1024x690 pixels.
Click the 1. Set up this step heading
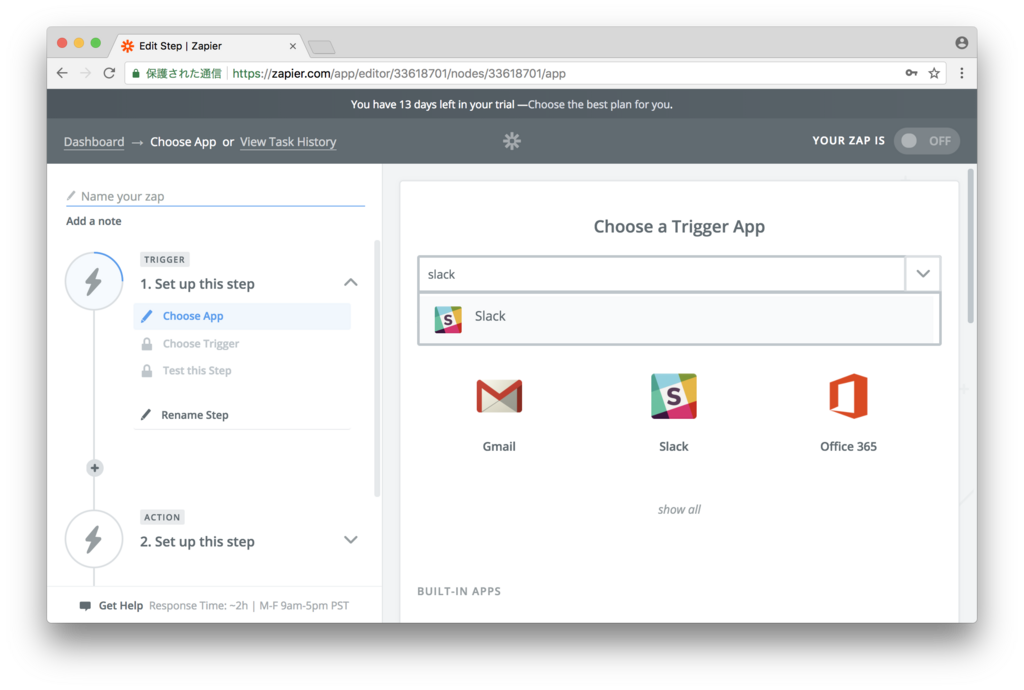tap(197, 284)
